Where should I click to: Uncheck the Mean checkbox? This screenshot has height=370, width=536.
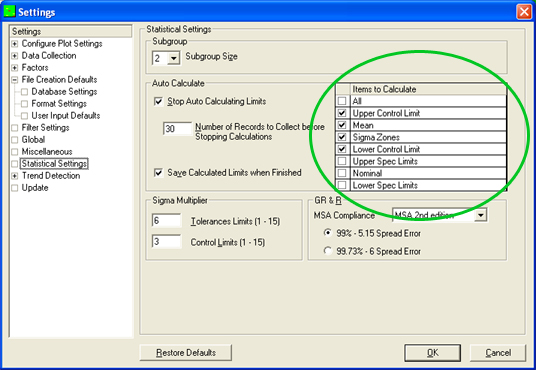coord(342,125)
